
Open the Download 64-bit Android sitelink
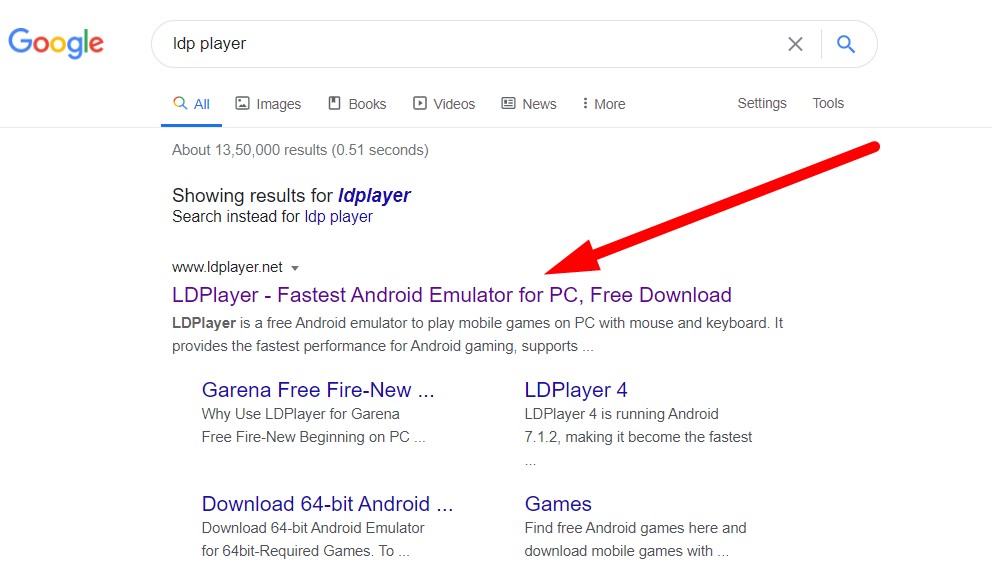tap(328, 504)
